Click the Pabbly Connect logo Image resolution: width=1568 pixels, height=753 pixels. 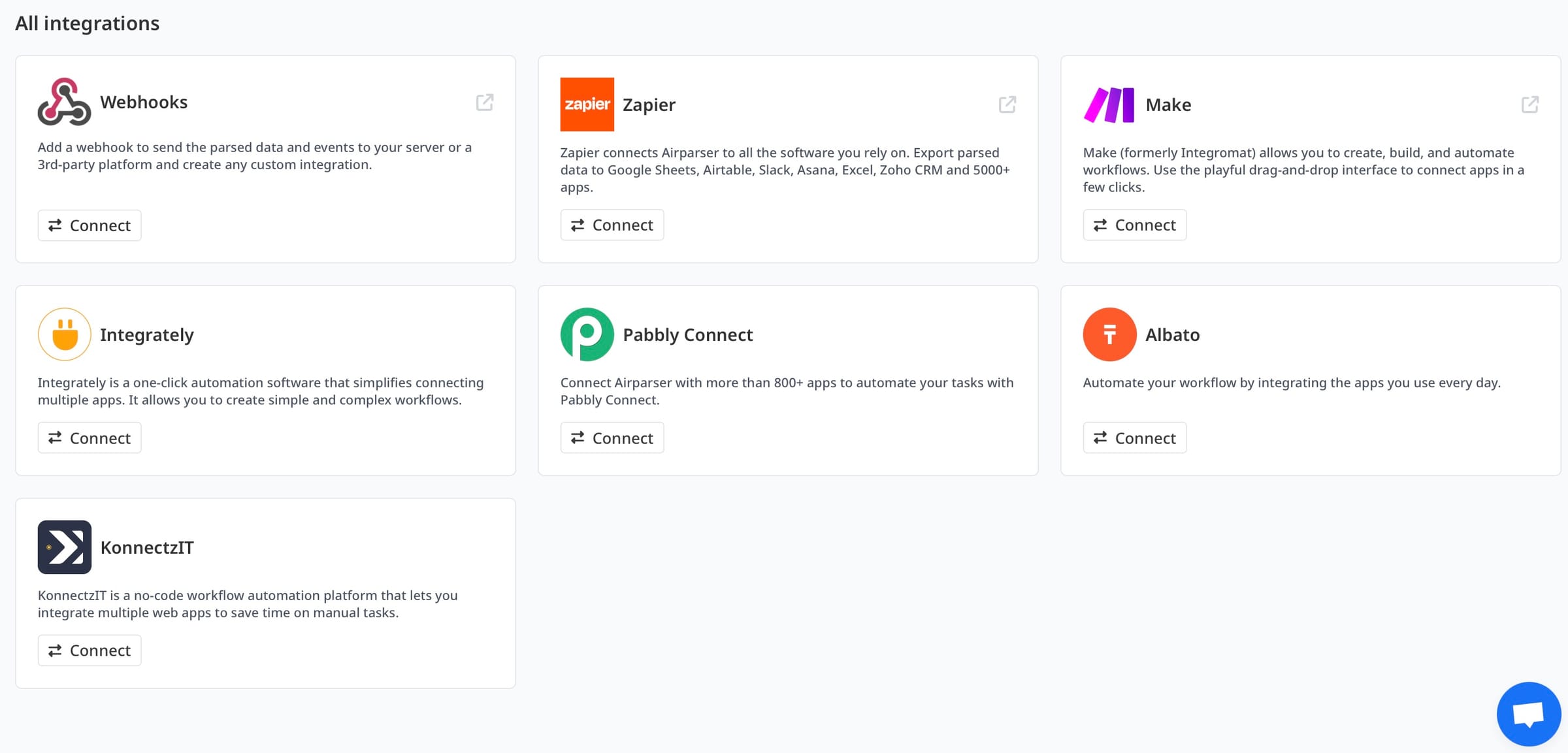(x=587, y=334)
